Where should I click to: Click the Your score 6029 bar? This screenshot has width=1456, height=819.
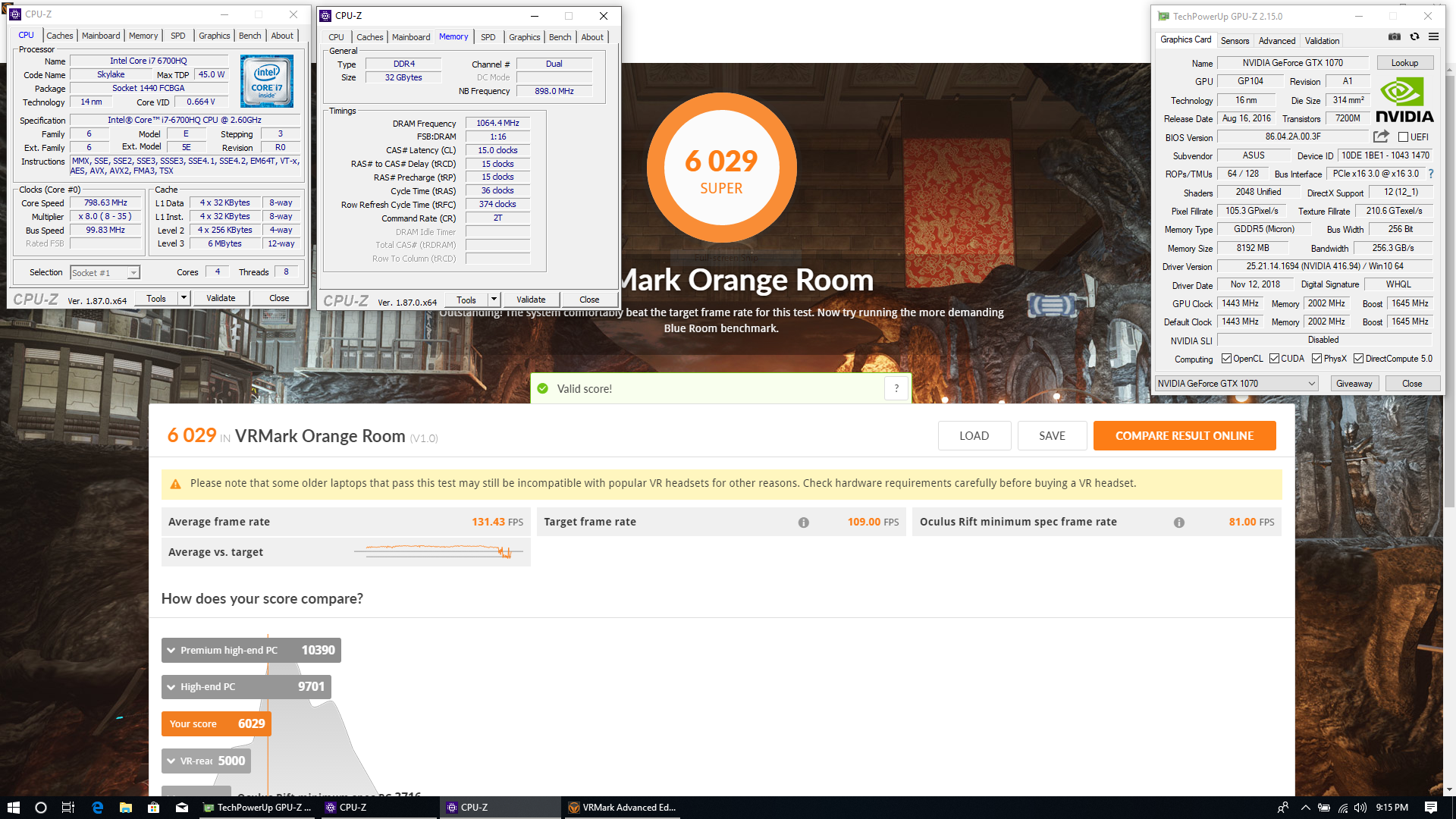click(216, 724)
